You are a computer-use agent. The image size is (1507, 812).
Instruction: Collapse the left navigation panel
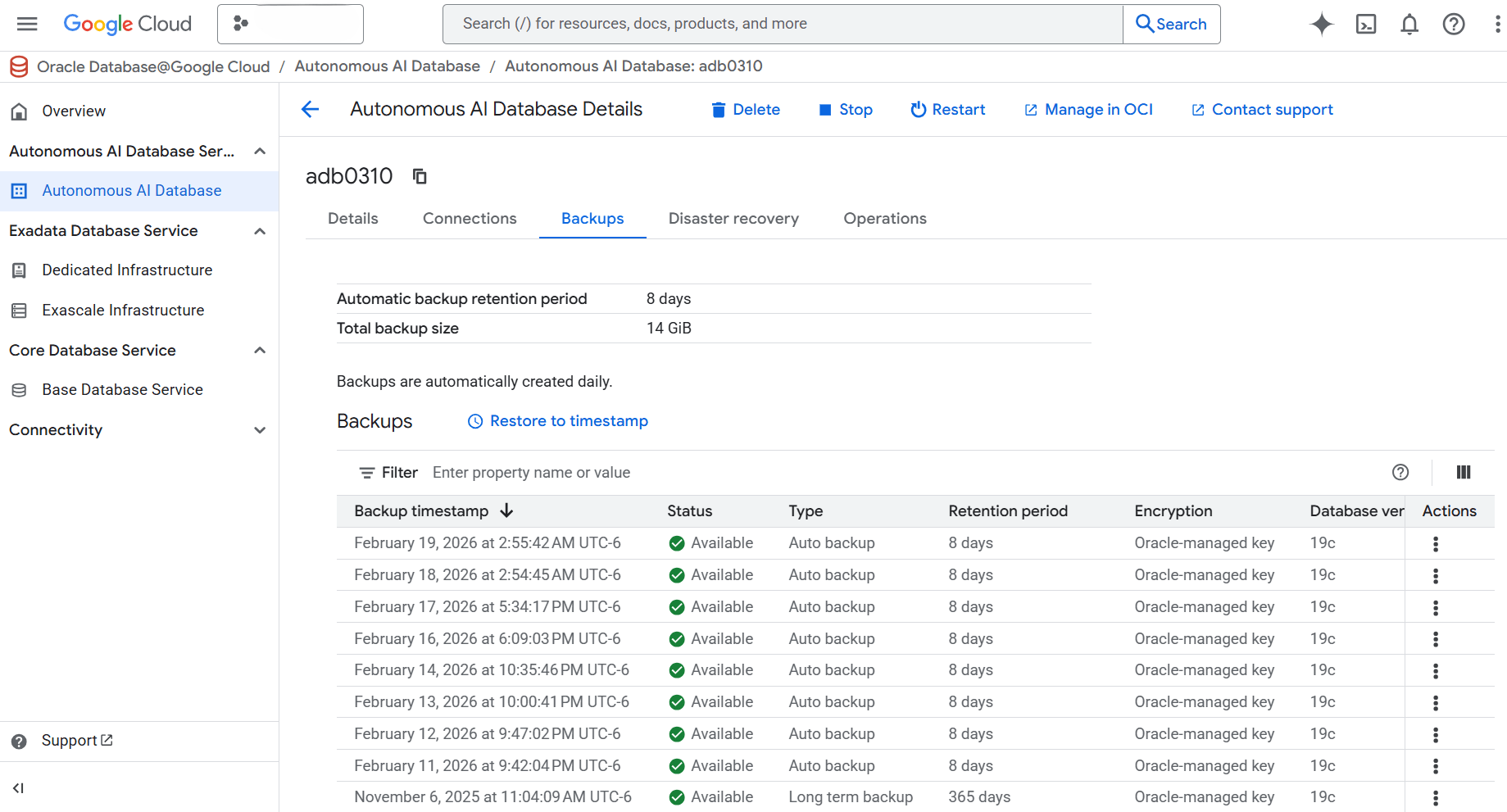tap(18, 788)
